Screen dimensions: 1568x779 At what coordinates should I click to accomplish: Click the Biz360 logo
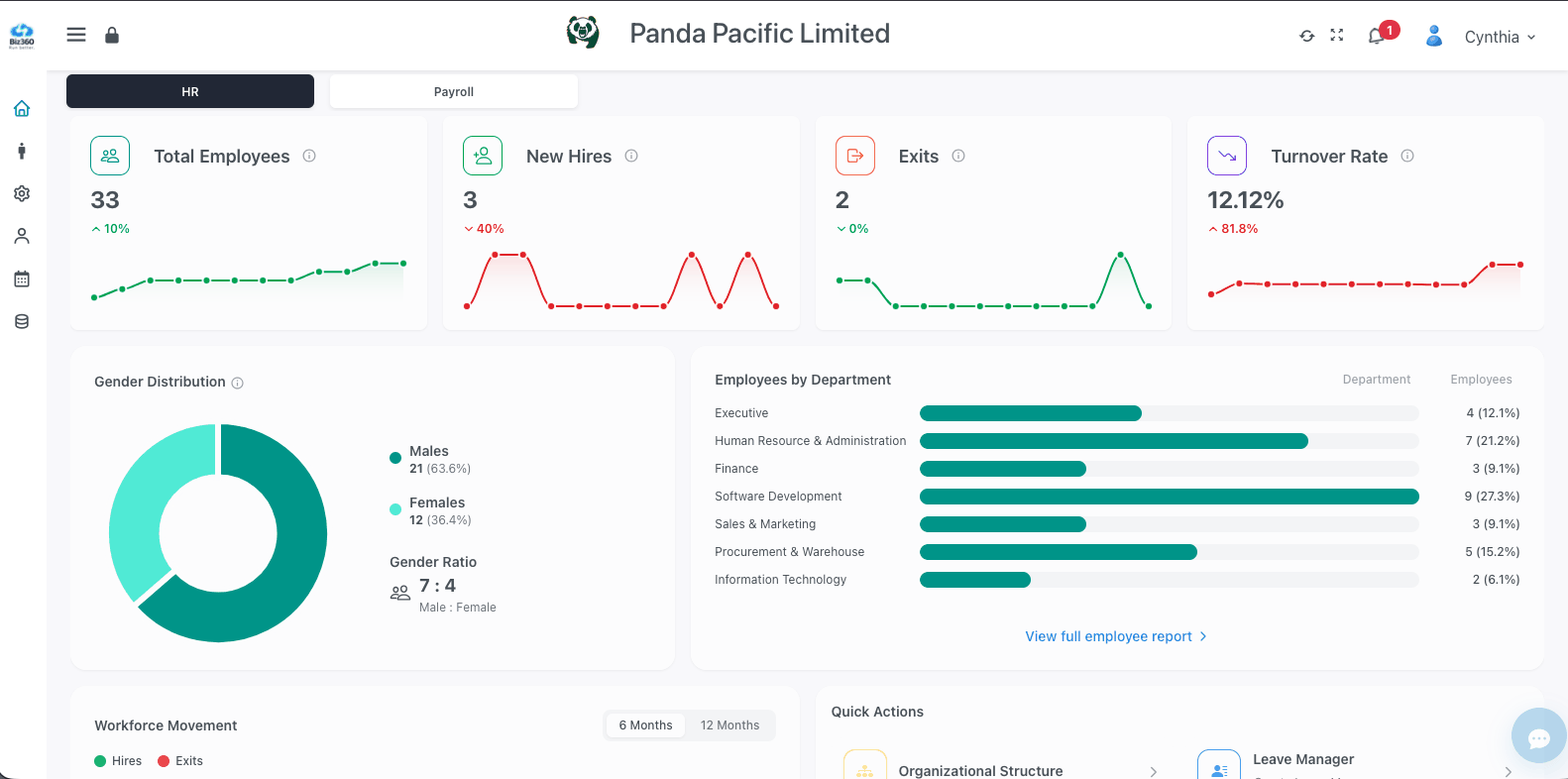(x=22, y=36)
